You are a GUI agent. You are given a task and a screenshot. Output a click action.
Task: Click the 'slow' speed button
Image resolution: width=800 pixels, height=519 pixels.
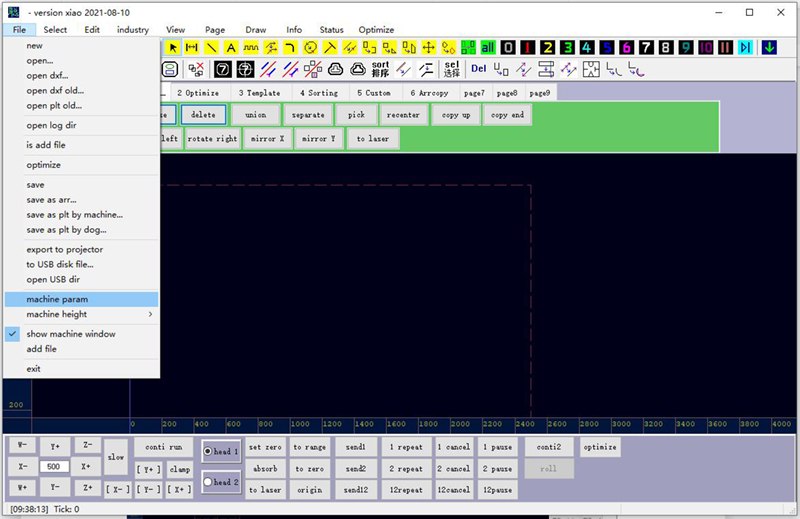click(x=116, y=457)
